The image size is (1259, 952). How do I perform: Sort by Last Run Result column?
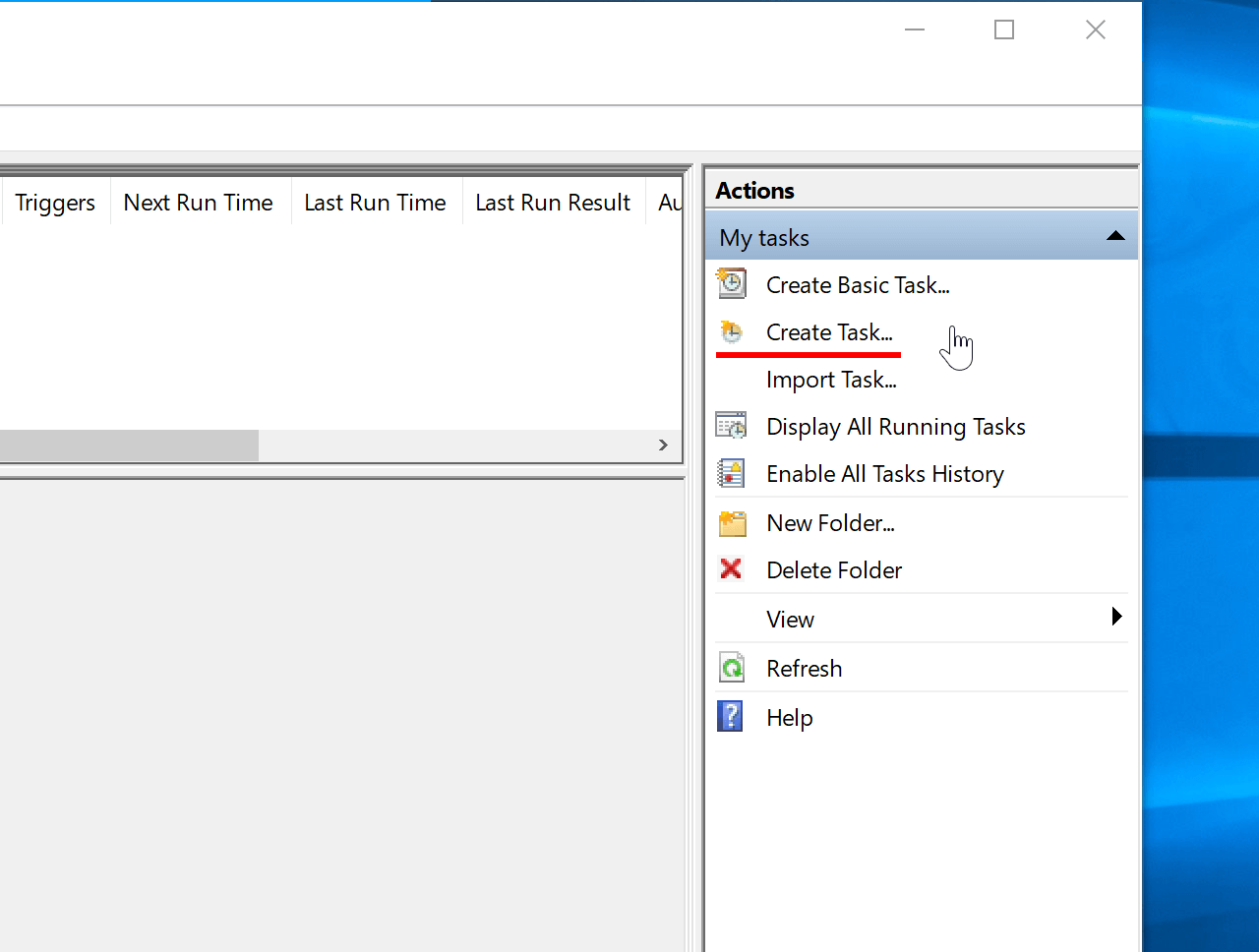coord(553,203)
